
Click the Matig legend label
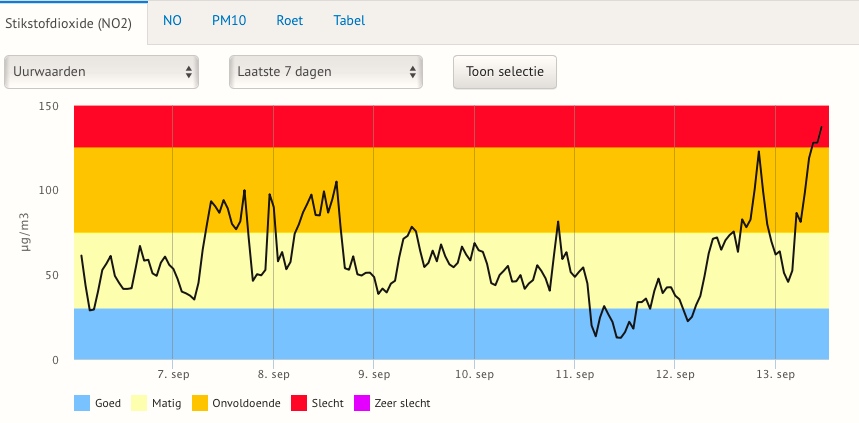[x=166, y=403]
